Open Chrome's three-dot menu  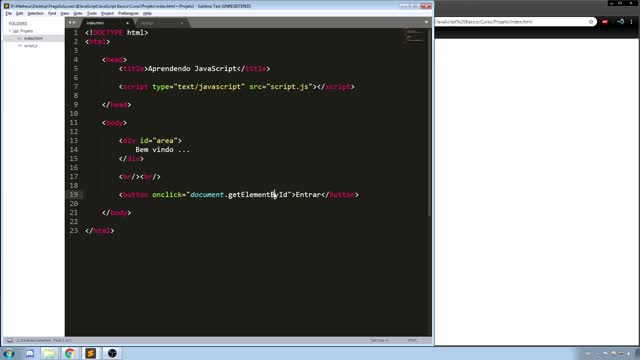pyautogui.click(x=631, y=22)
